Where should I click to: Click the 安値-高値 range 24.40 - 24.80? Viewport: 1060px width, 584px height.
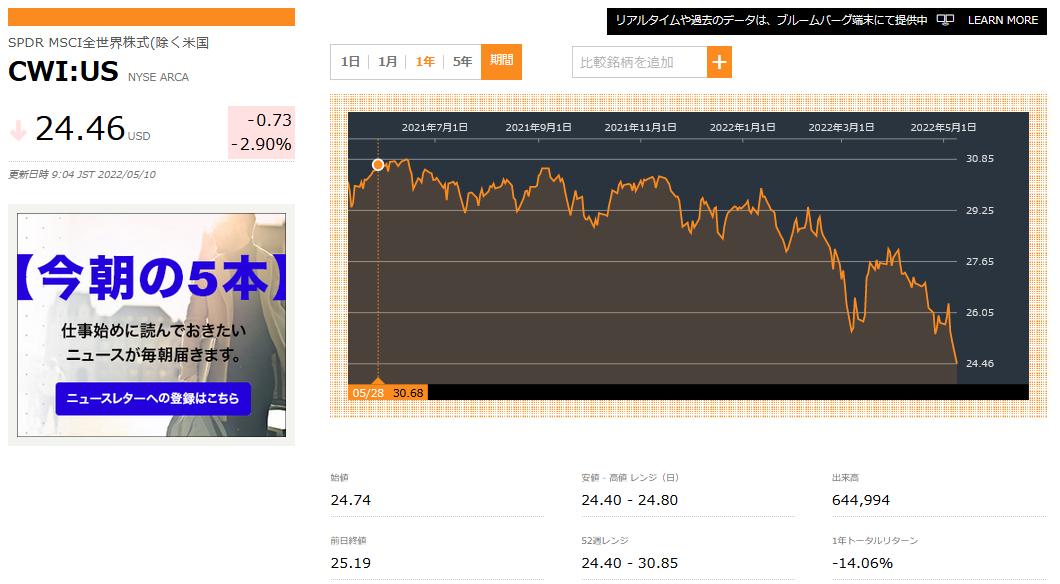(629, 500)
